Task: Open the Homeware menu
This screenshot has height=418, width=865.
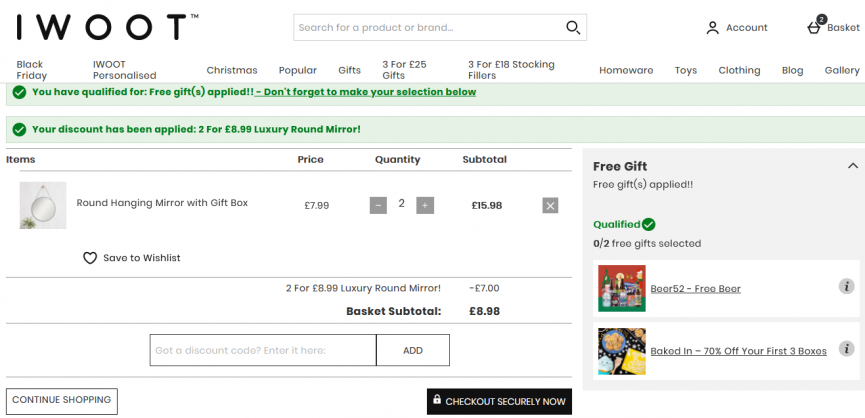Action: (626, 71)
